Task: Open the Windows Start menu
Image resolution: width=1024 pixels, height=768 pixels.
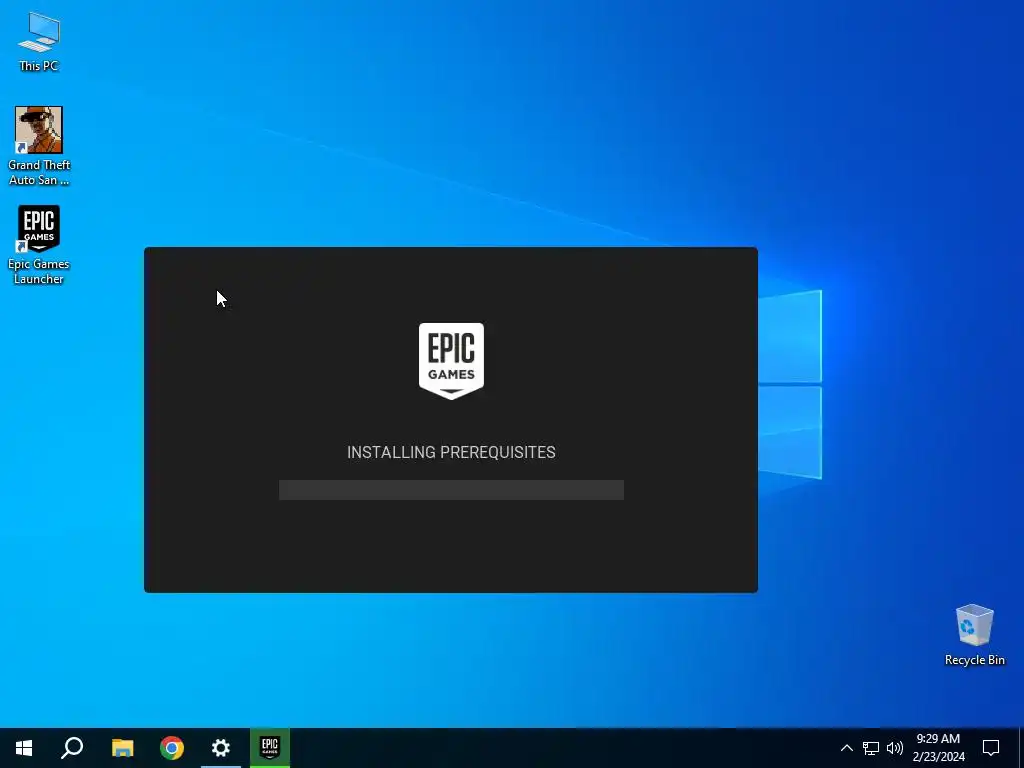Action: (24, 748)
